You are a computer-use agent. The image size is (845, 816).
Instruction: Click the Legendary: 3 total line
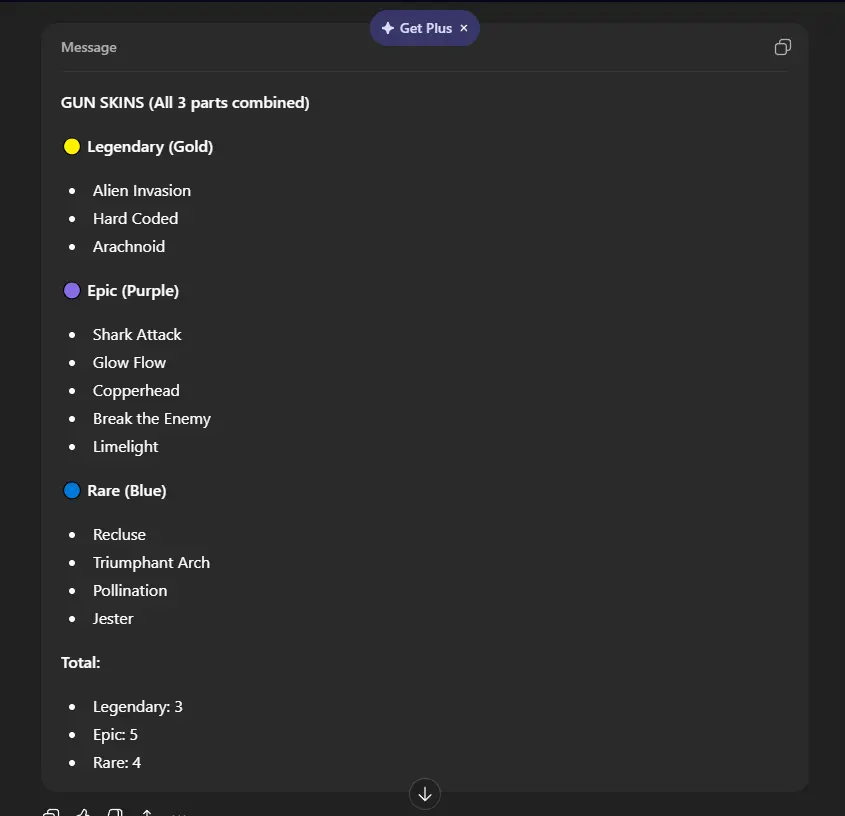(x=137, y=707)
